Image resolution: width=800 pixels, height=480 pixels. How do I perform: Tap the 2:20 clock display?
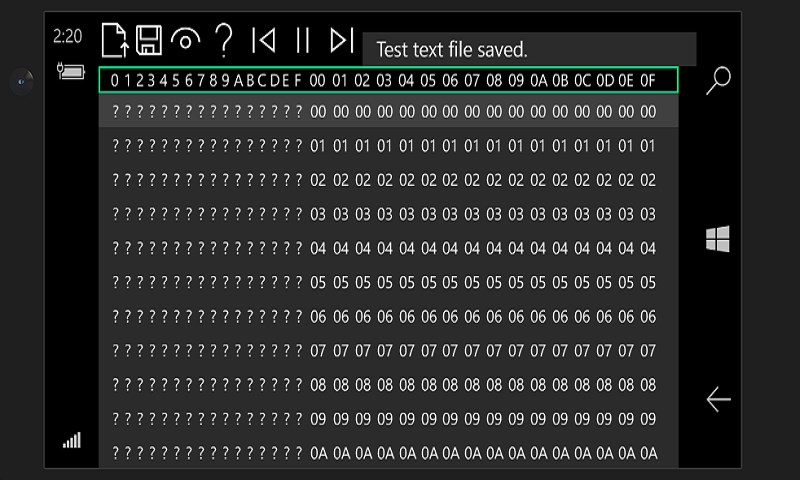pos(67,36)
